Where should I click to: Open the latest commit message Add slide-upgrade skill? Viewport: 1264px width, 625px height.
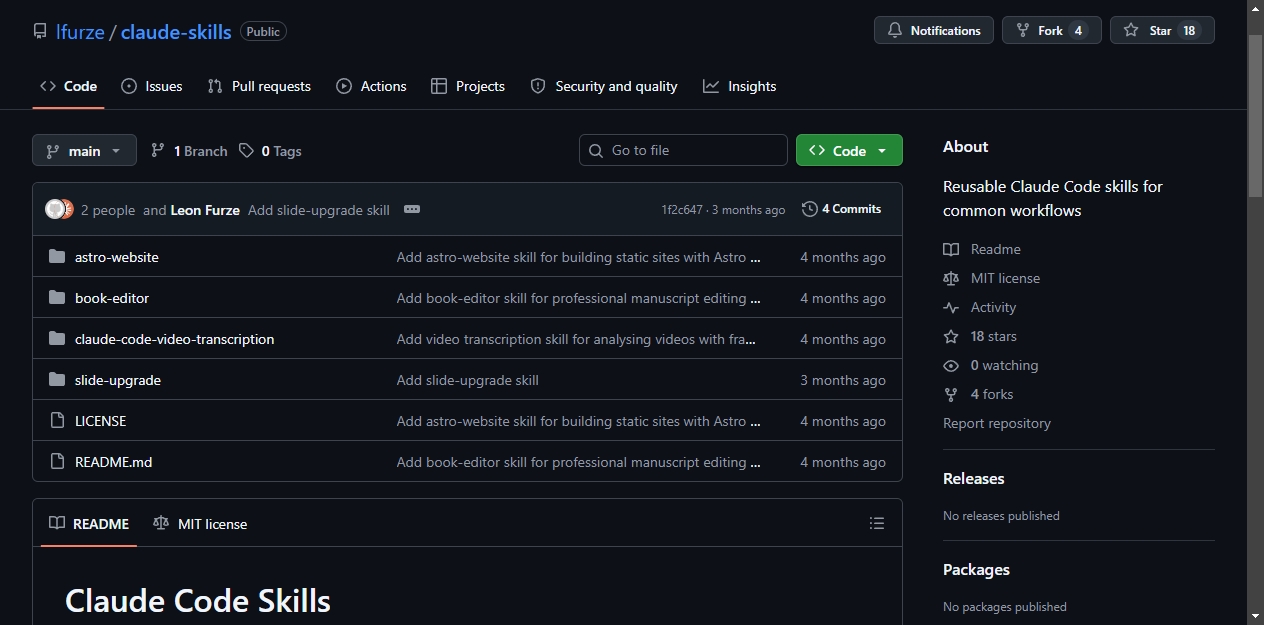click(319, 210)
